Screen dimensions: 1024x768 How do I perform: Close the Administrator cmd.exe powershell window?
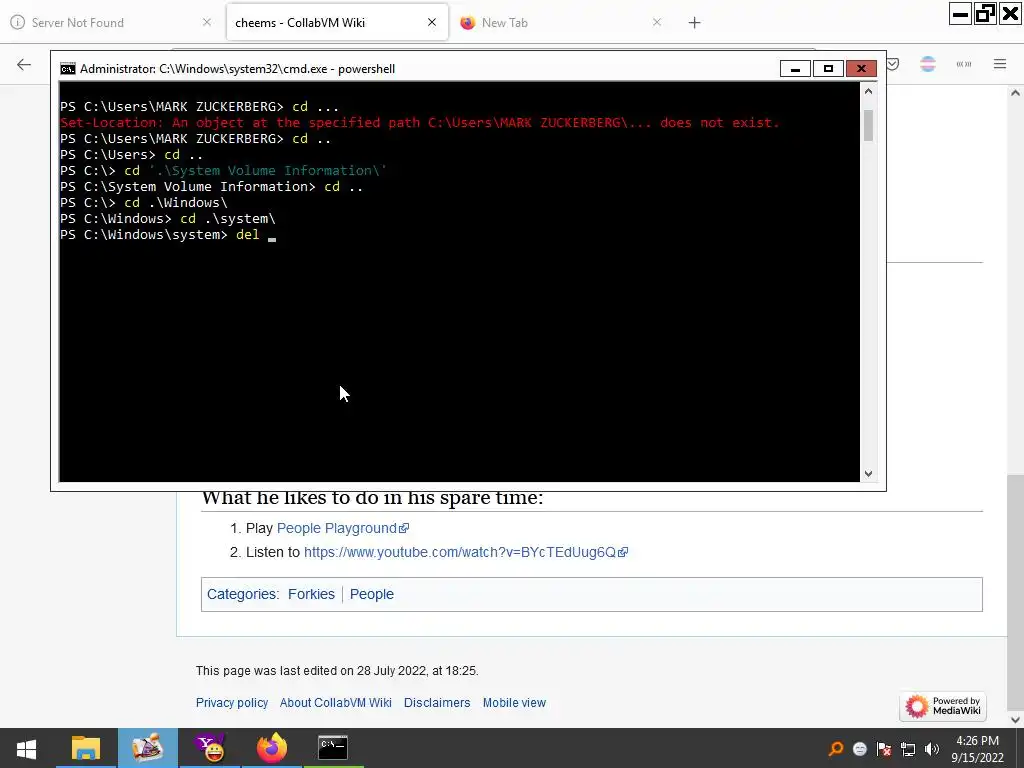861,69
